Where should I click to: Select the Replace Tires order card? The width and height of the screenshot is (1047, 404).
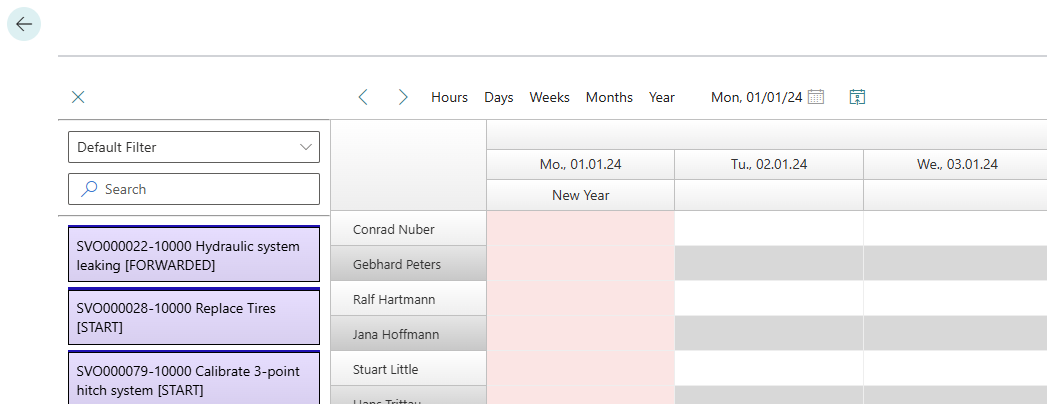coord(193,317)
